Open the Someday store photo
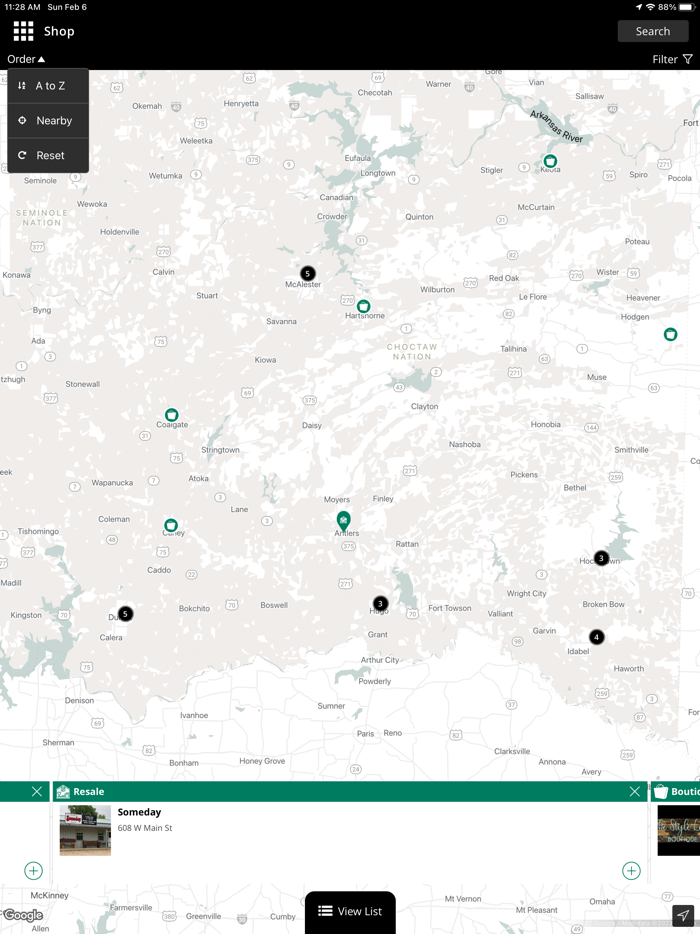The height and width of the screenshot is (934, 700). [85, 830]
